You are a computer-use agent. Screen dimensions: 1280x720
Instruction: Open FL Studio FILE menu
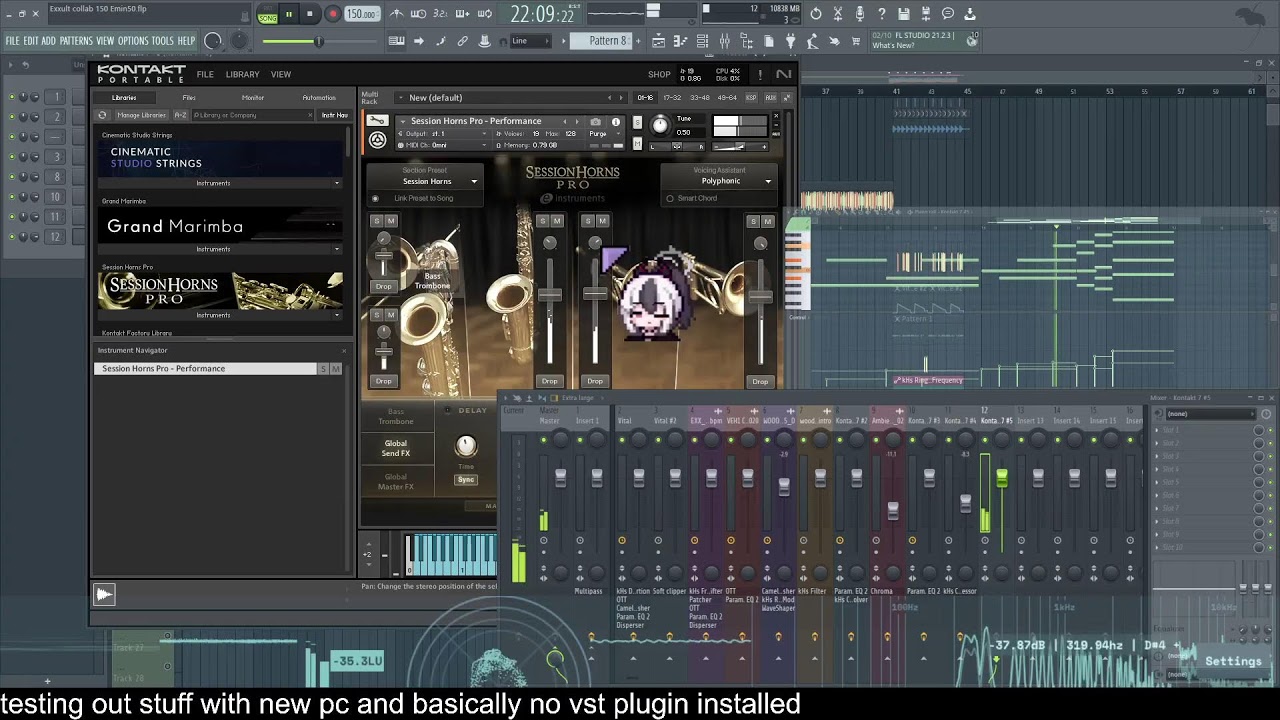pyautogui.click(x=12, y=41)
